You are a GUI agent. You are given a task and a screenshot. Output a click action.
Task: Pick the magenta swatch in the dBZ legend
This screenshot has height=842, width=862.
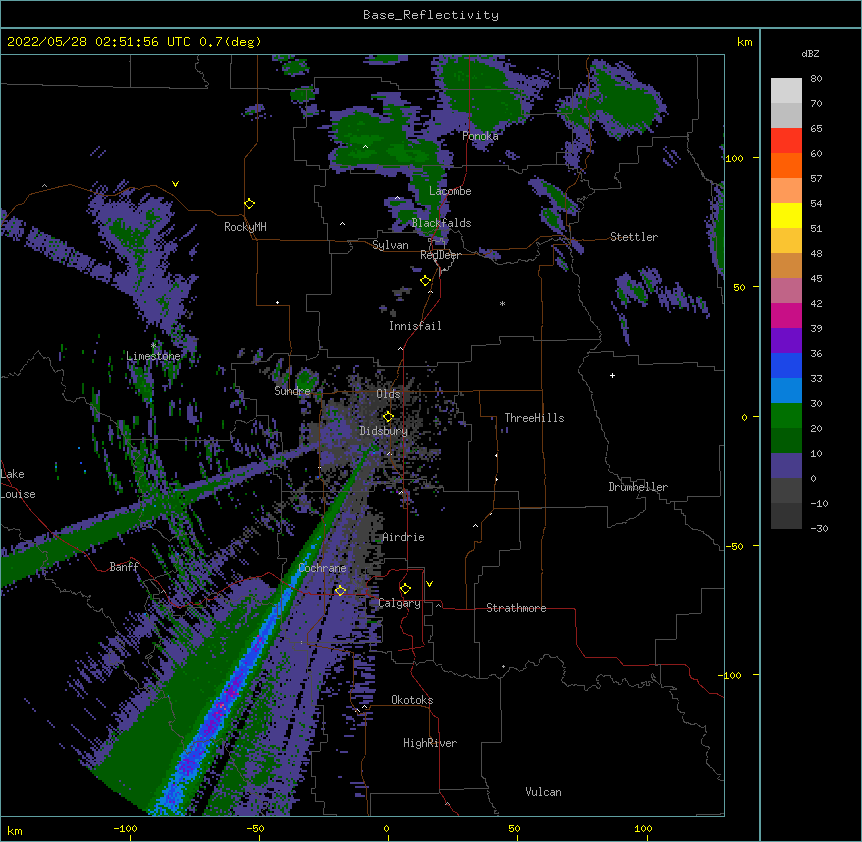[x=786, y=315]
